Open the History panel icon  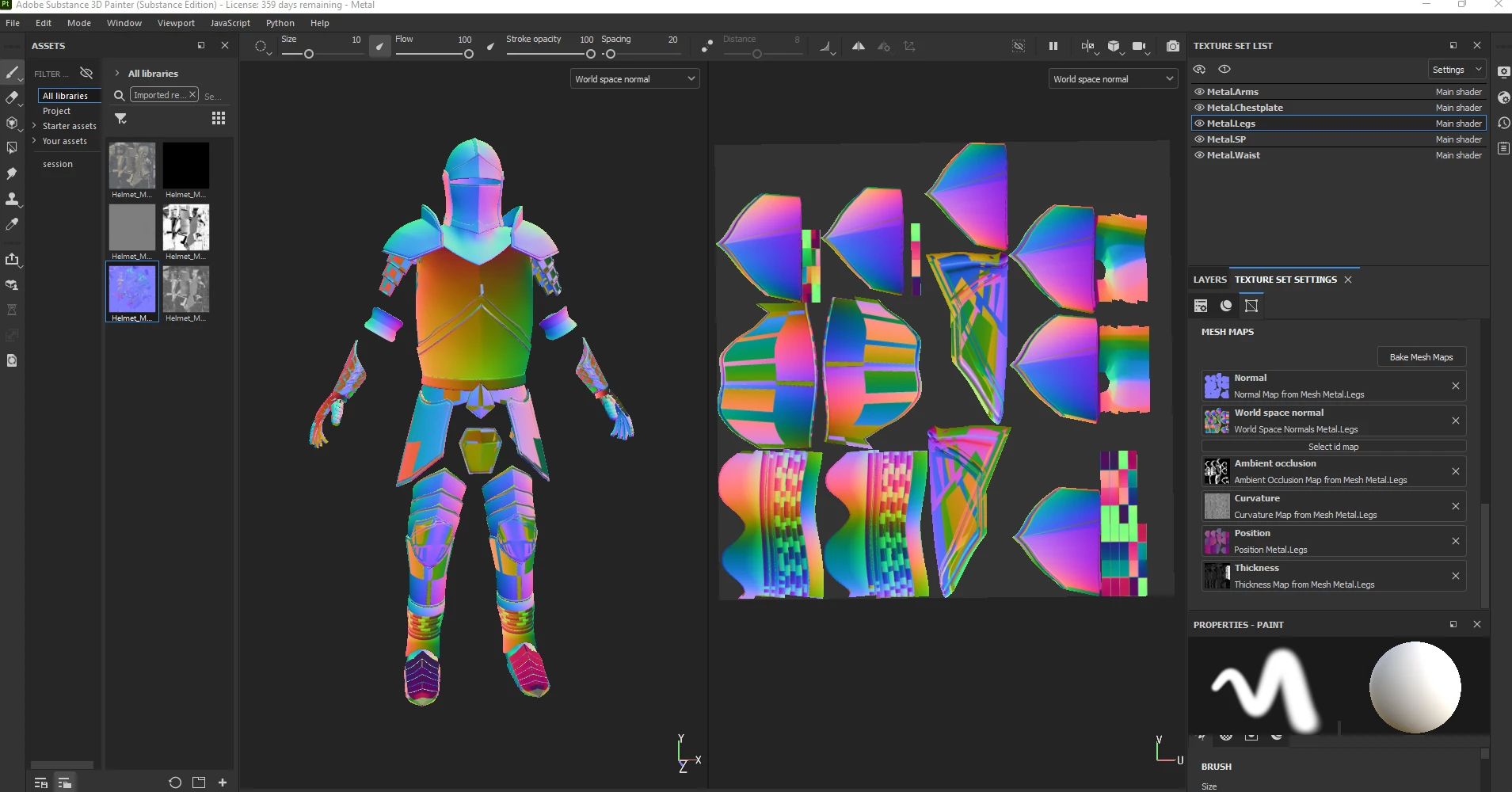[1503, 123]
